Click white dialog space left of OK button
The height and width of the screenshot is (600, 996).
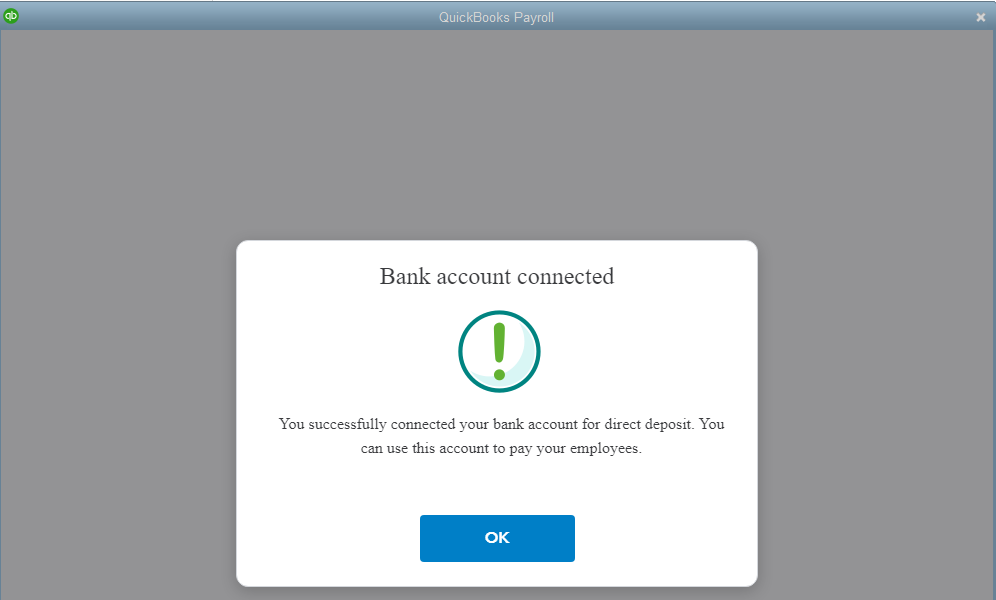pos(328,538)
